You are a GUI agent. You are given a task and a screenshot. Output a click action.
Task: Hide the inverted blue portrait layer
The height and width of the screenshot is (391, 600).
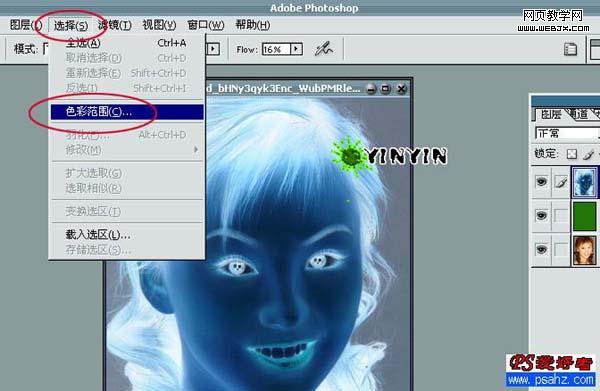(x=541, y=181)
